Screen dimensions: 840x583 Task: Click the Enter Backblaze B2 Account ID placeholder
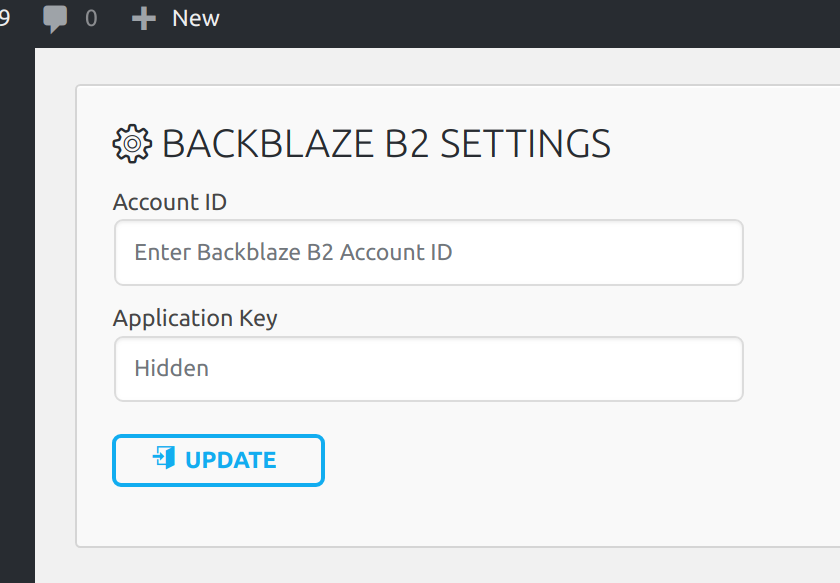tap(293, 252)
